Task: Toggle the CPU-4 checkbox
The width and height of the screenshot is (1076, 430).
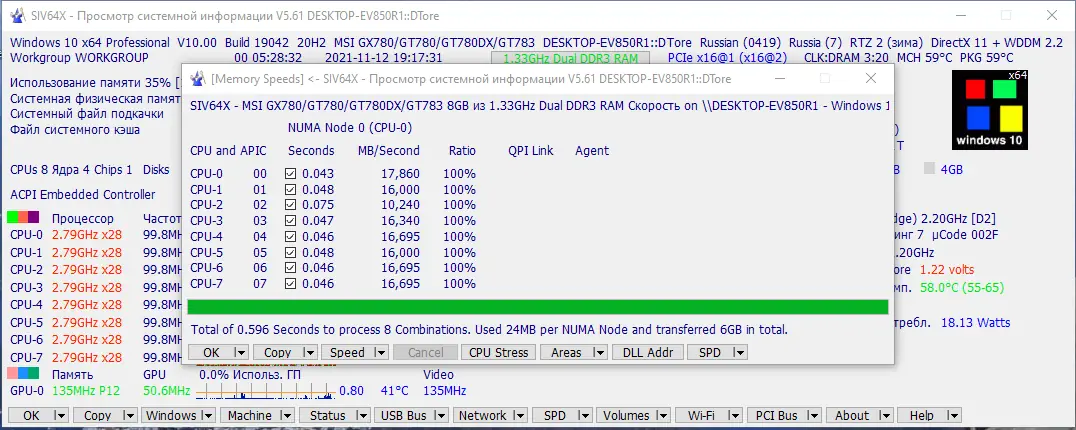Action: pos(290,237)
